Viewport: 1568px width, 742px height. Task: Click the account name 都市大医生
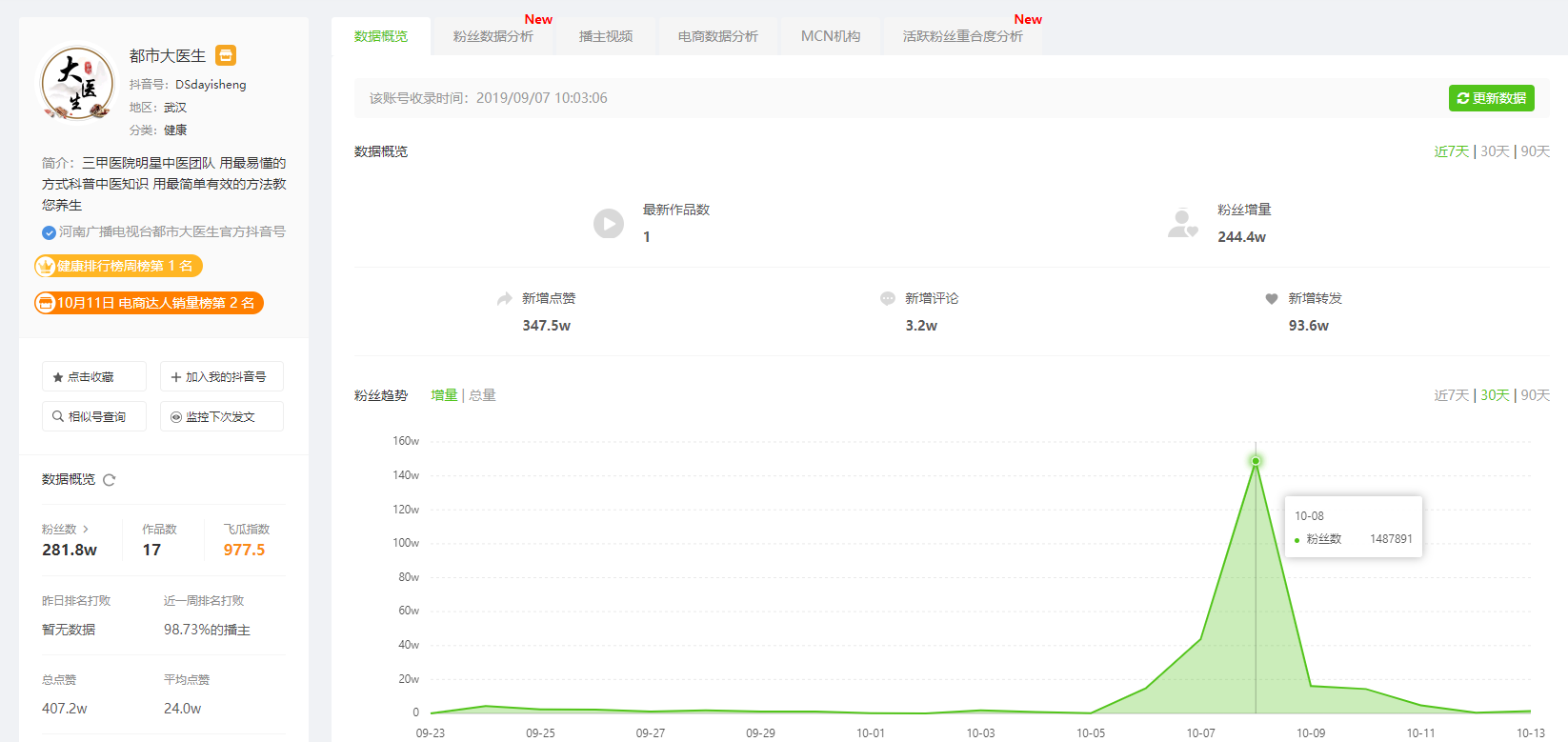[168, 56]
